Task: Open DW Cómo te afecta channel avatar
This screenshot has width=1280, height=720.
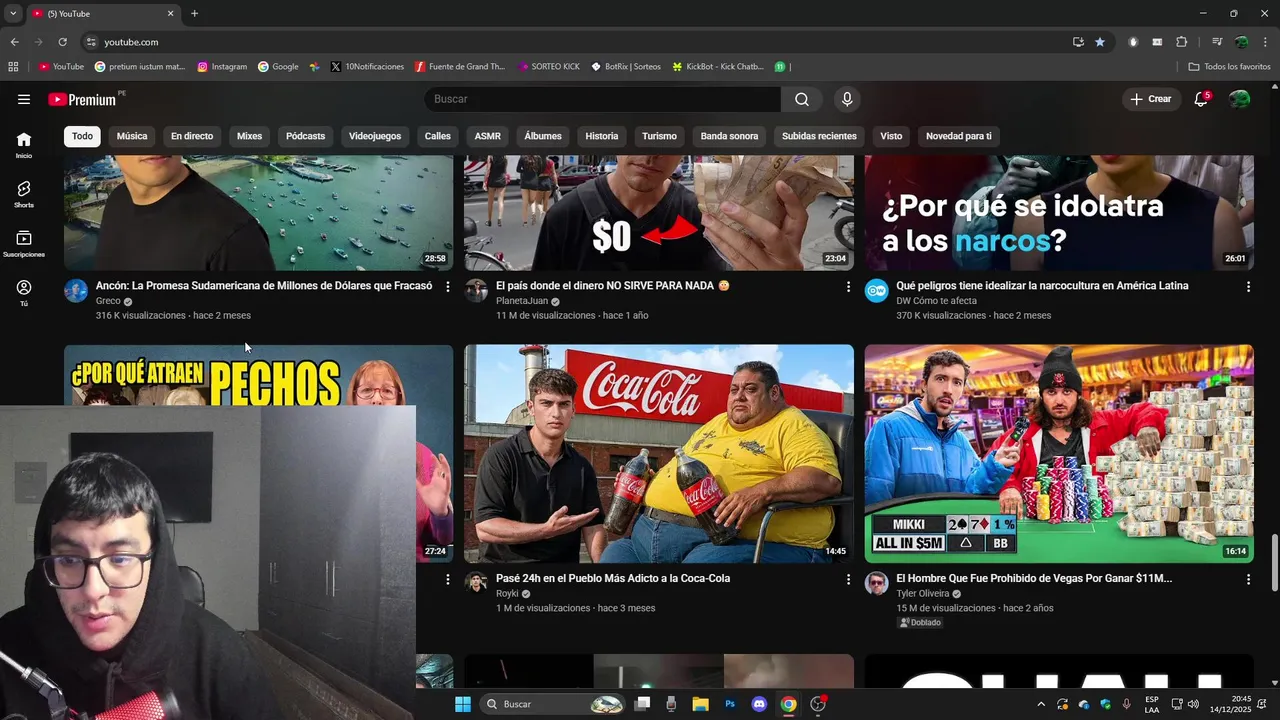Action: [877, 291]
